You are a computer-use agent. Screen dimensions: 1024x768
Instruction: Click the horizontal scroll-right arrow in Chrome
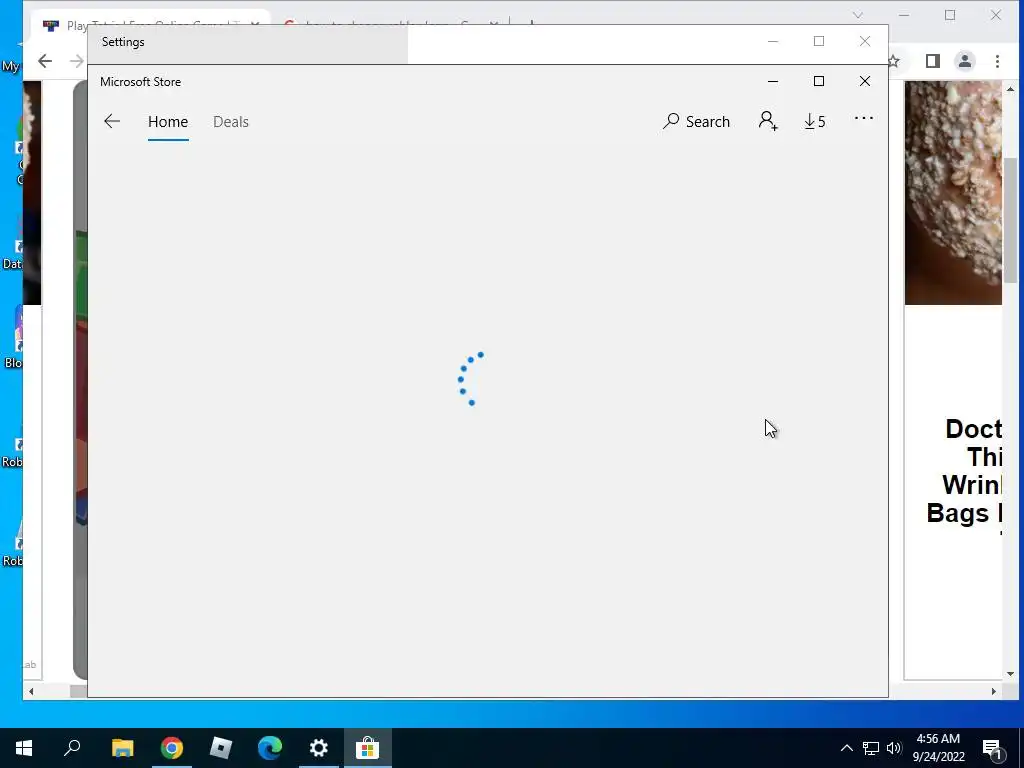click(x=994, y=691)
